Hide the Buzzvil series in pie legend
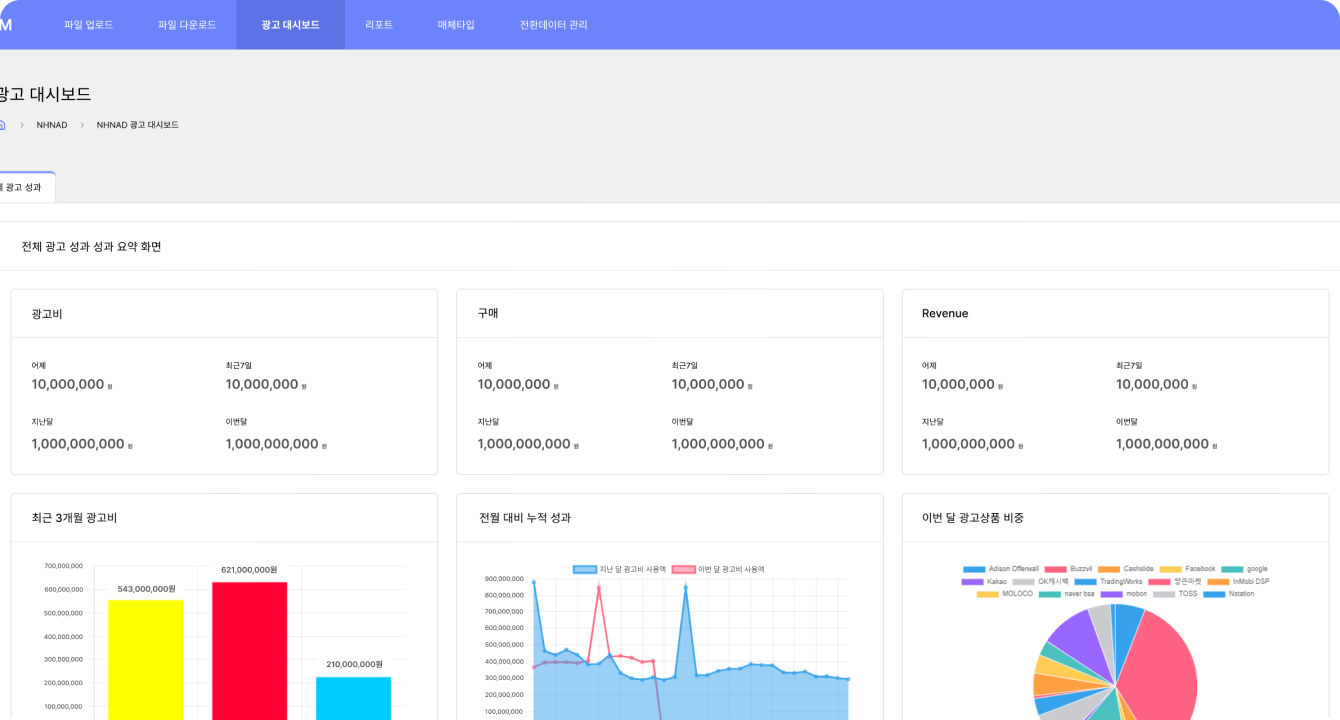Screen dimensions: 1340x720 (x=1068, y=569)
